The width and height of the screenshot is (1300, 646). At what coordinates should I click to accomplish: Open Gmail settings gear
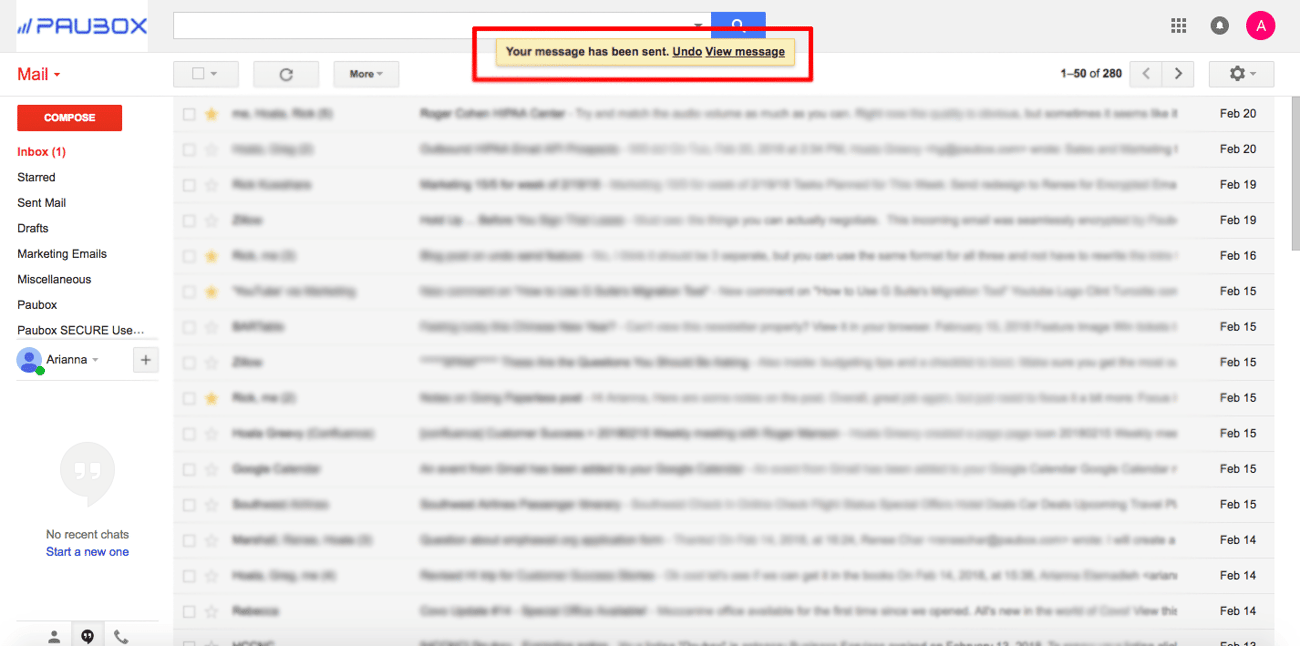coord(1238,73)
